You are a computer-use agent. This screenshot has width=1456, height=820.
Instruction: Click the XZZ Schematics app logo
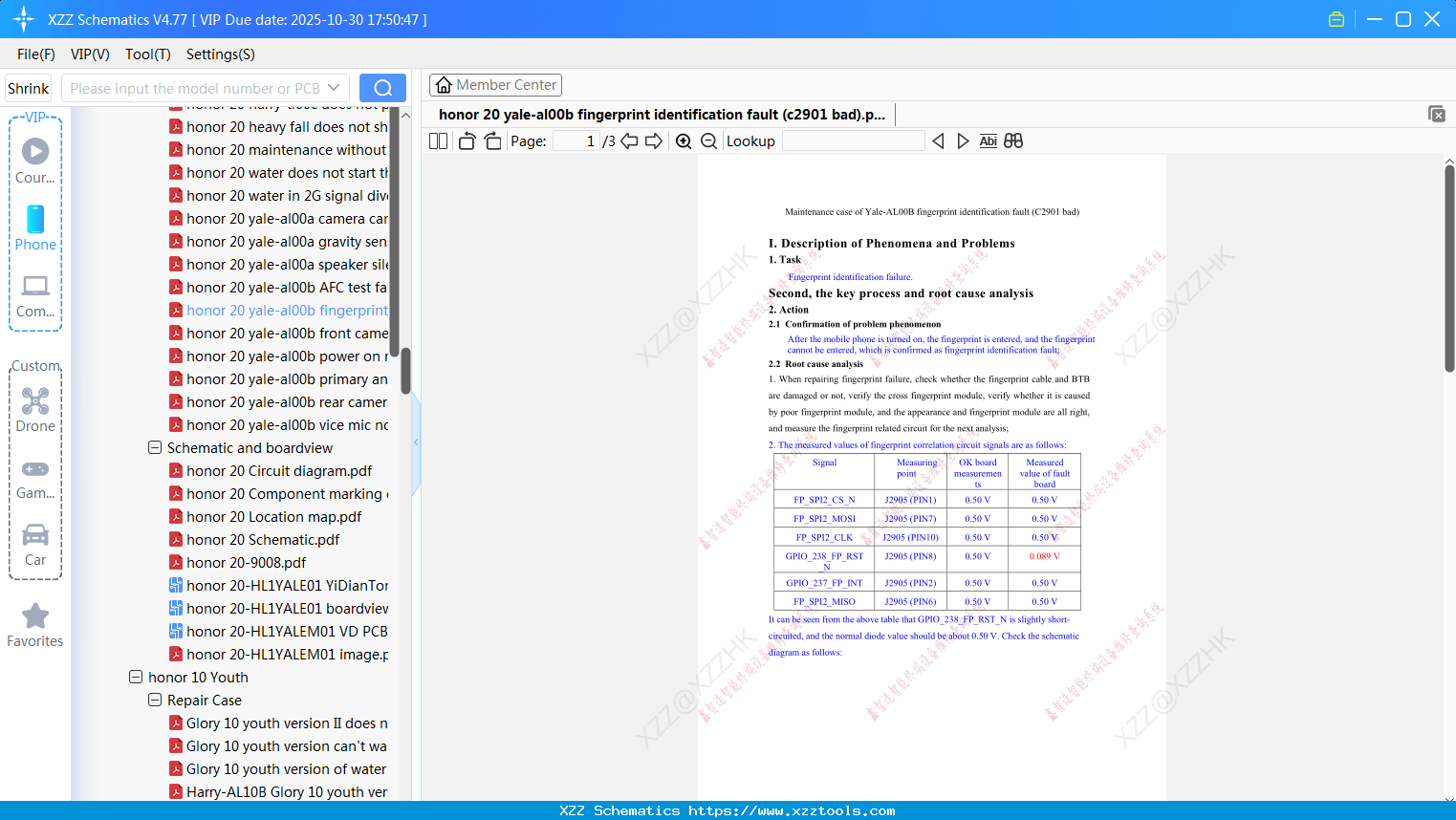pyautogui.click(x=24, y=19)
